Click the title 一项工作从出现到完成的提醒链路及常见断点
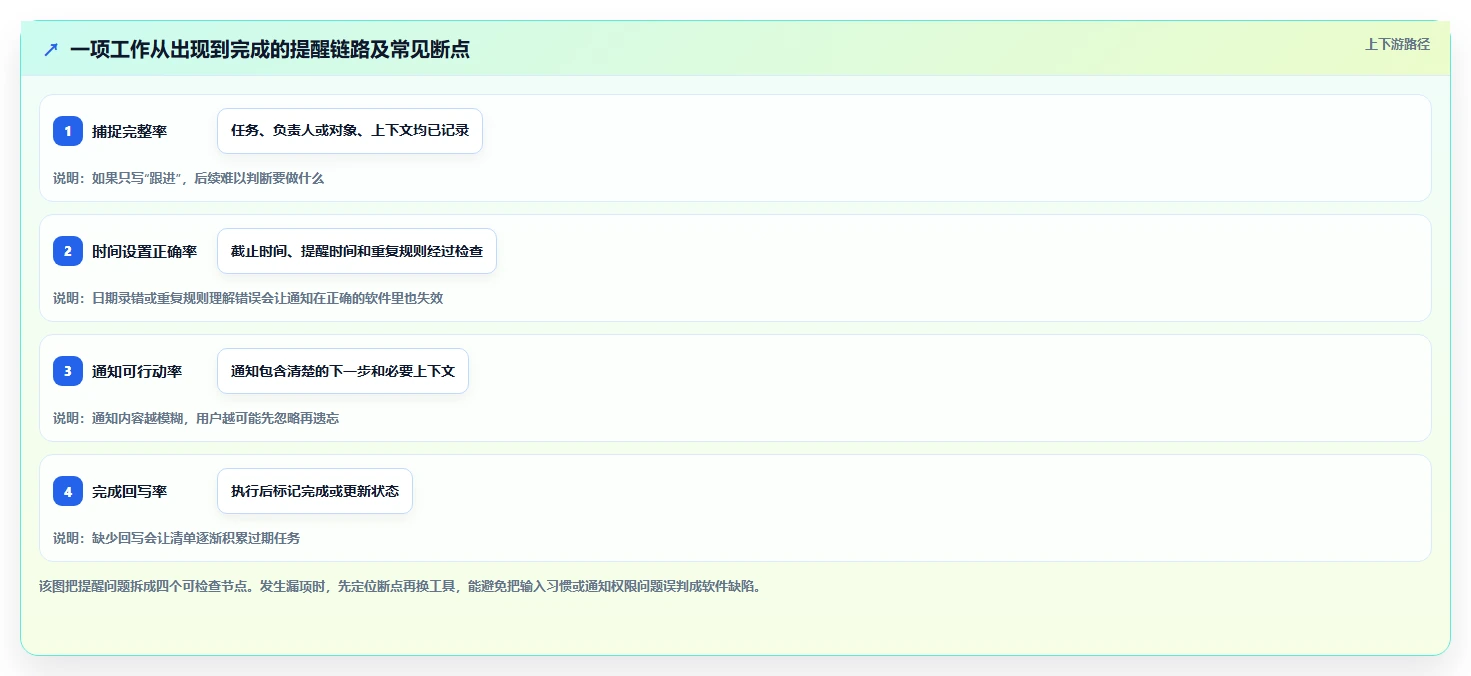This screenshot has width=1471, height=676. [x=270, y=49]
